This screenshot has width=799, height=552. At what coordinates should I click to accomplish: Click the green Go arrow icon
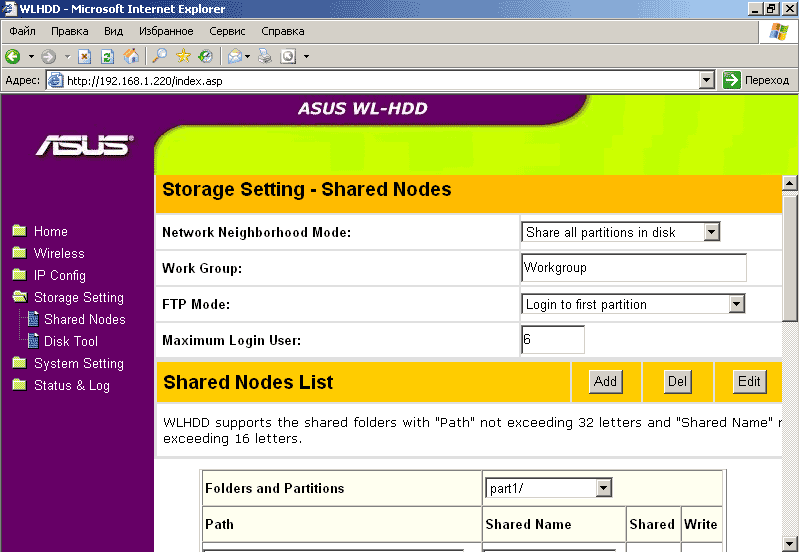point(732,80)
